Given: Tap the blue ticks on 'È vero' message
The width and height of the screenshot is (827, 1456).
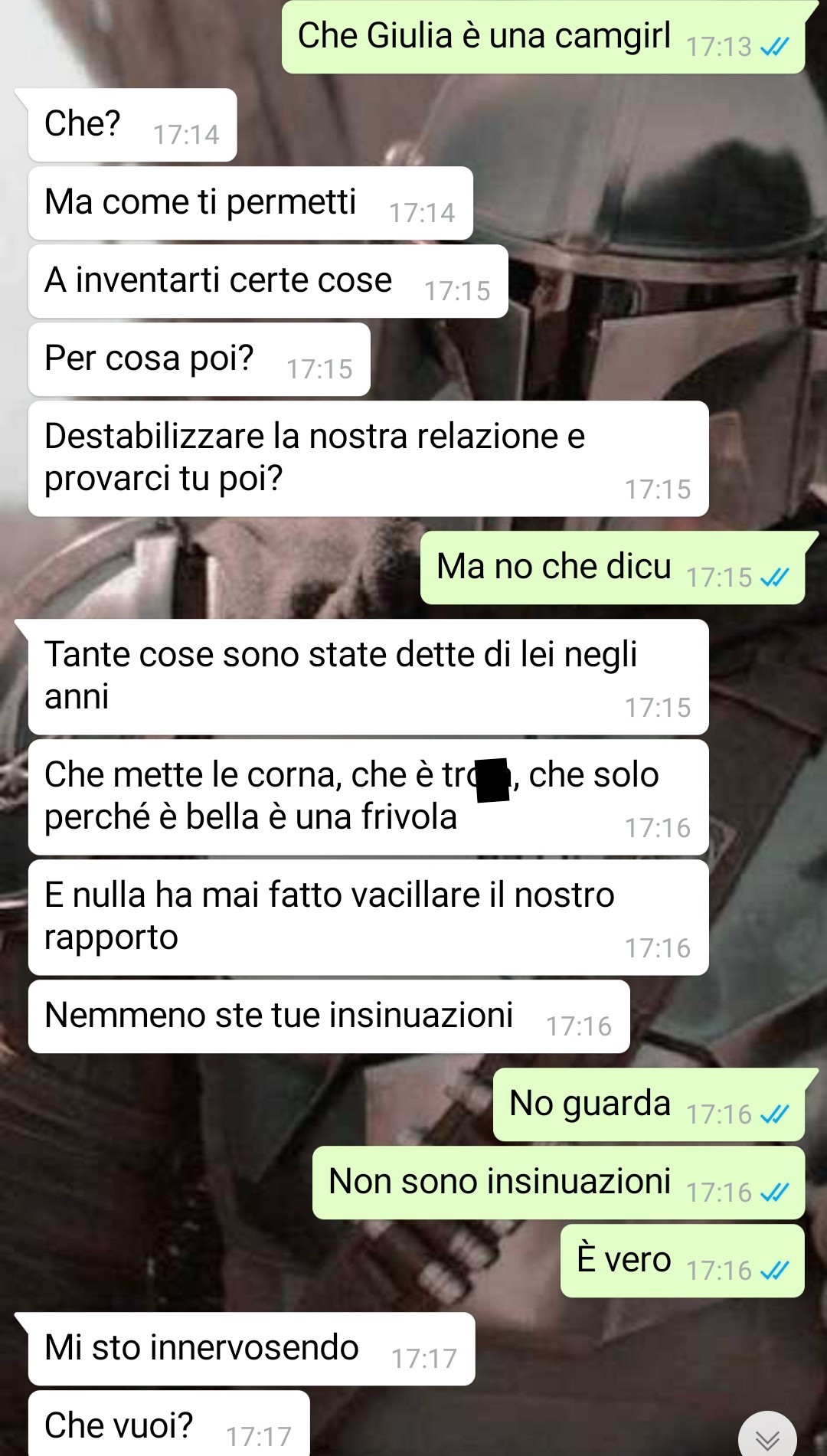Looking at the screenshot, I should click(774, 1271).
